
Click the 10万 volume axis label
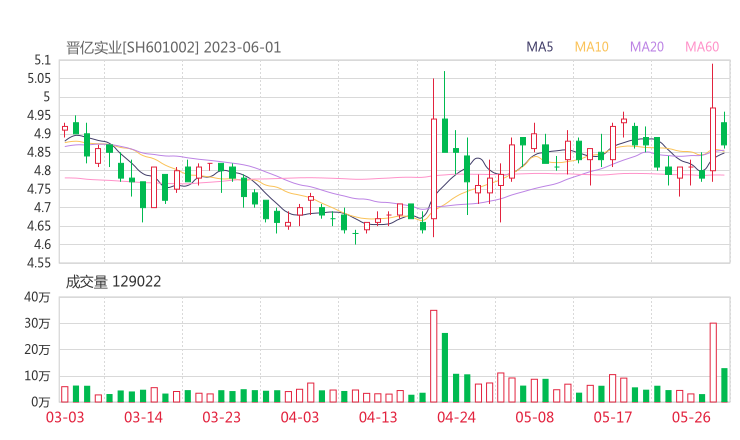(37, 376)
